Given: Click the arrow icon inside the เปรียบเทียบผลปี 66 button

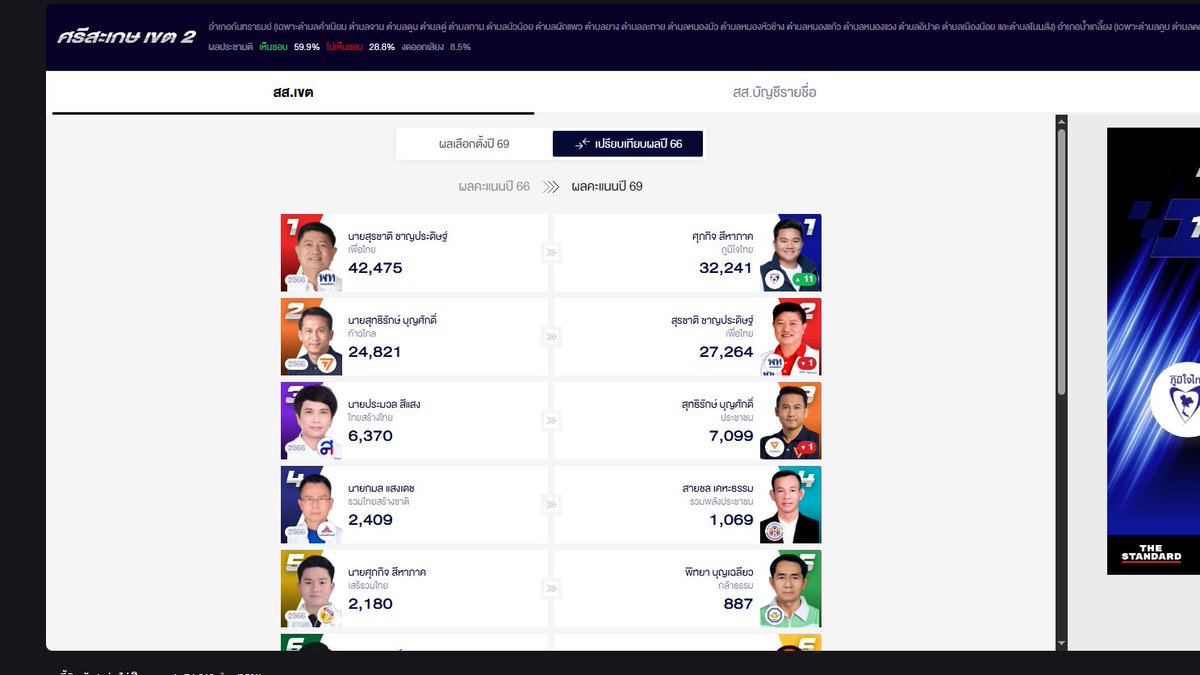Looking at the screenshot, I should pos(583,143).
